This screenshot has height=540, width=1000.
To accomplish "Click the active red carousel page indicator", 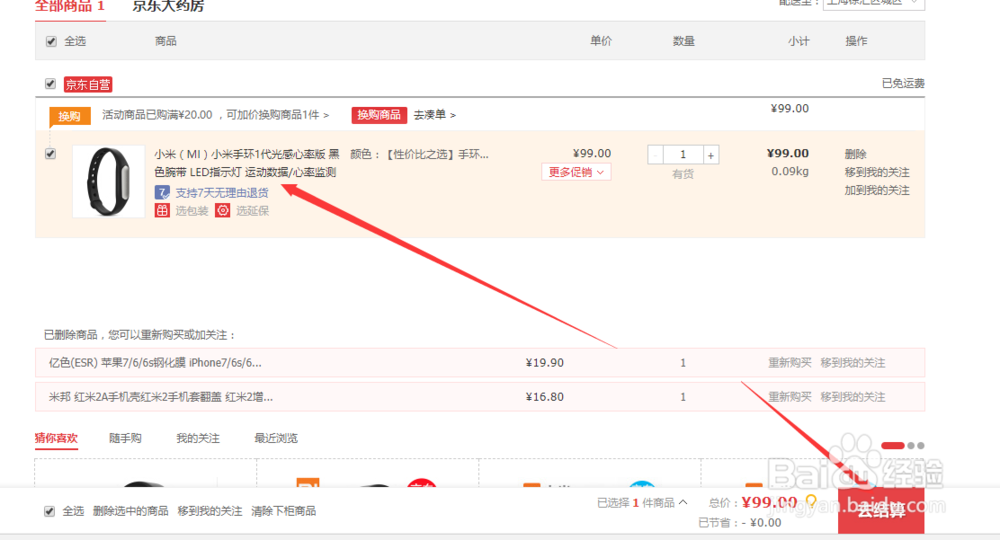I will 892,446.
